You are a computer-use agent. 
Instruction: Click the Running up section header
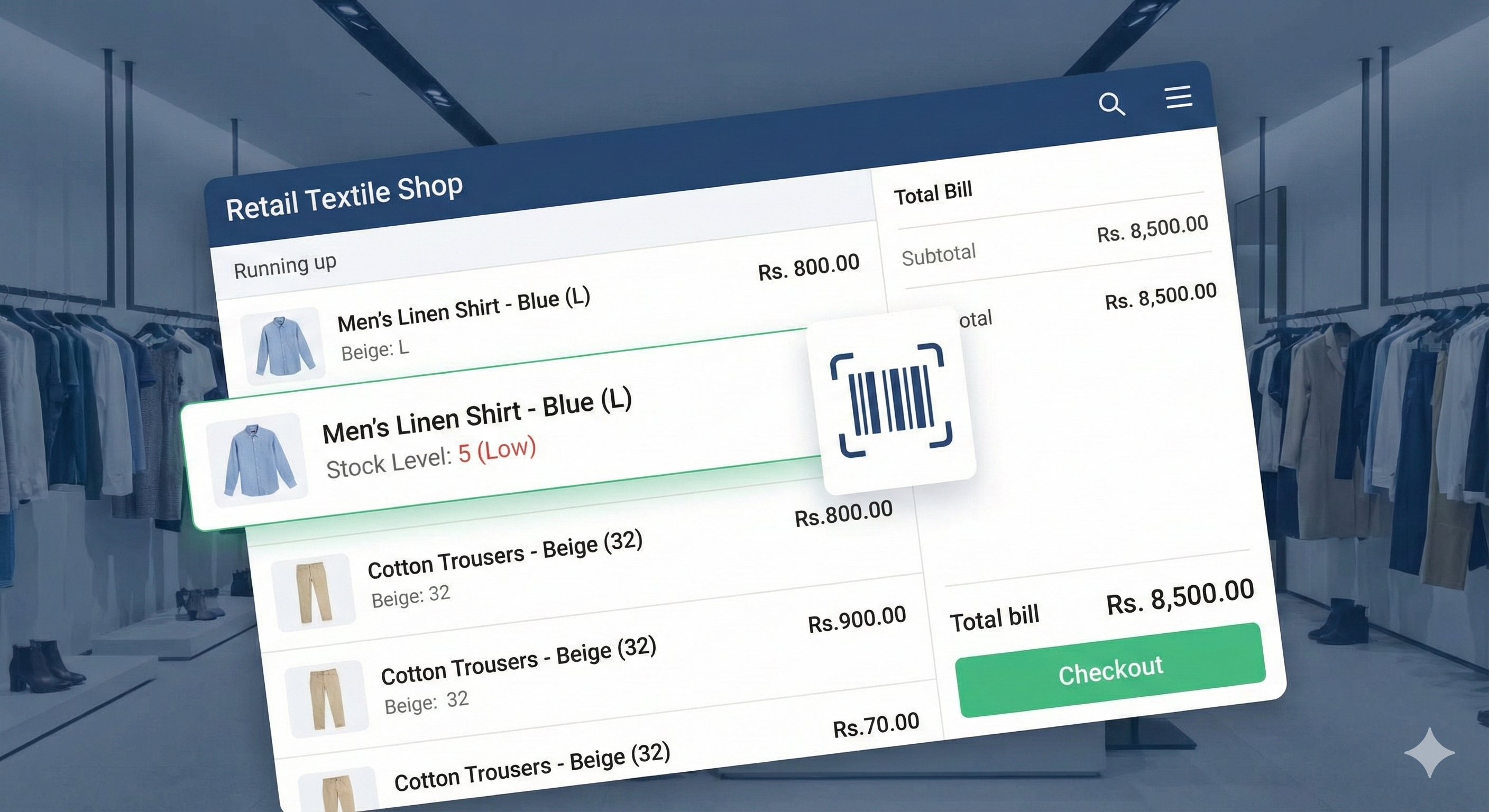click(284, 266)
